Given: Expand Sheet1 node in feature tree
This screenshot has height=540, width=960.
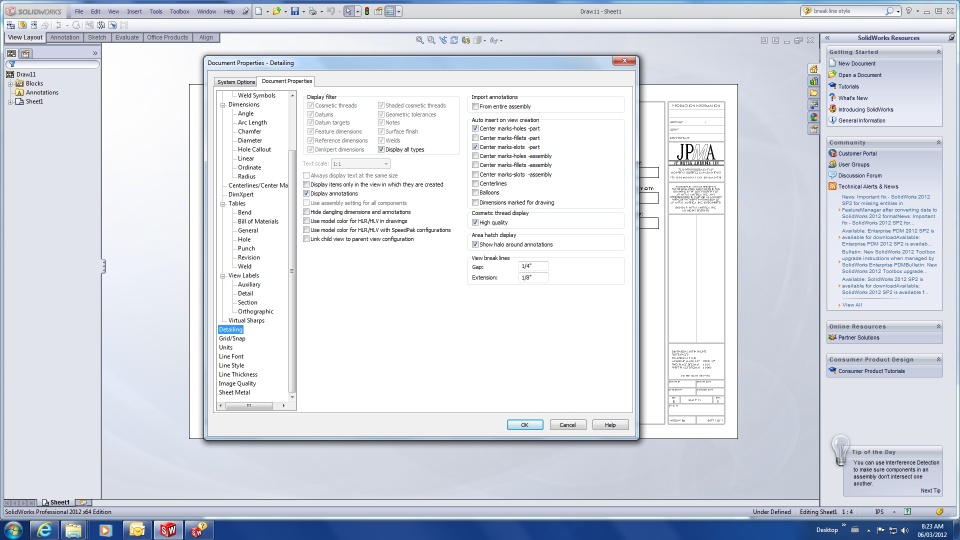Looking at the screenshot, I should [x=10, y=102].
